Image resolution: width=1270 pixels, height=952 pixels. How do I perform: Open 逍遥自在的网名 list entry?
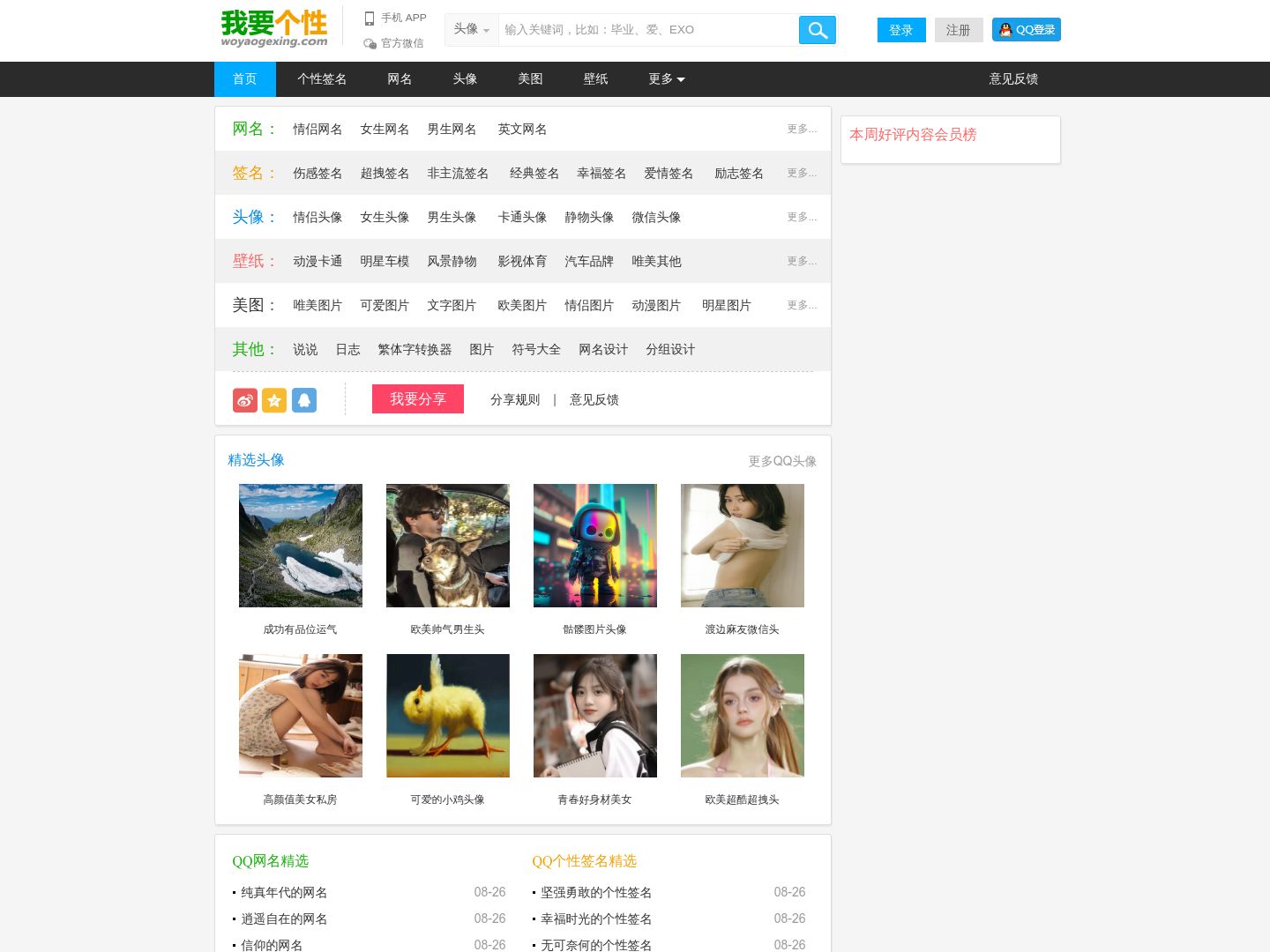coord(284,919)
